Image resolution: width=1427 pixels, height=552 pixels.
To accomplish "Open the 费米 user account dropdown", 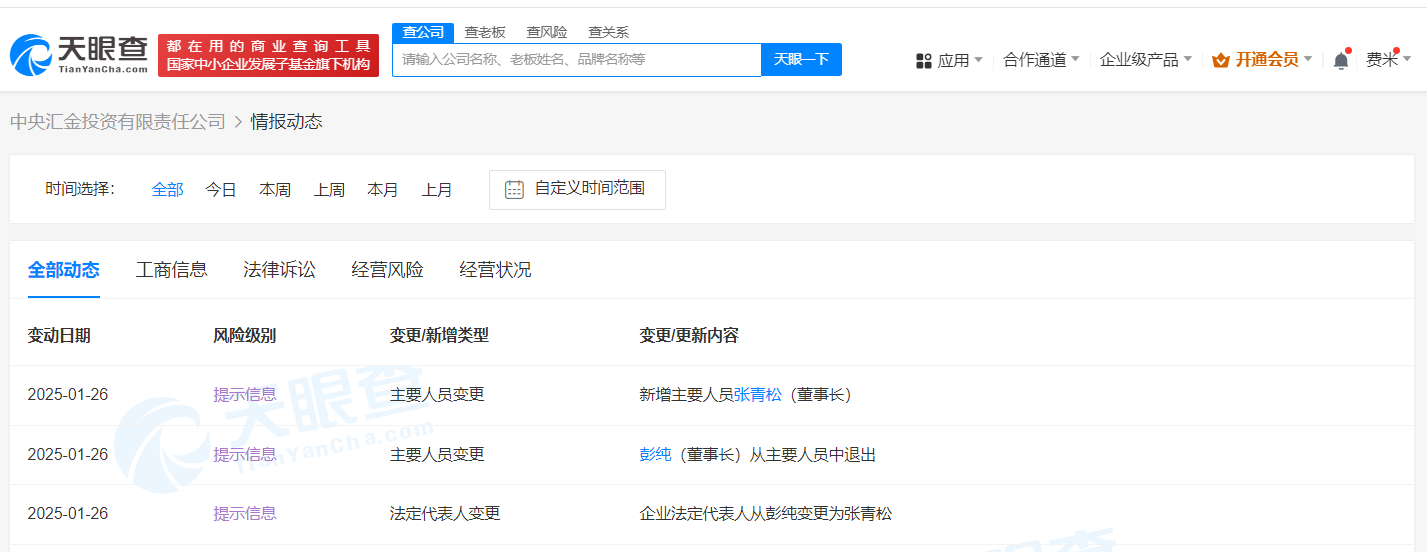I will tap(1389, 60).
